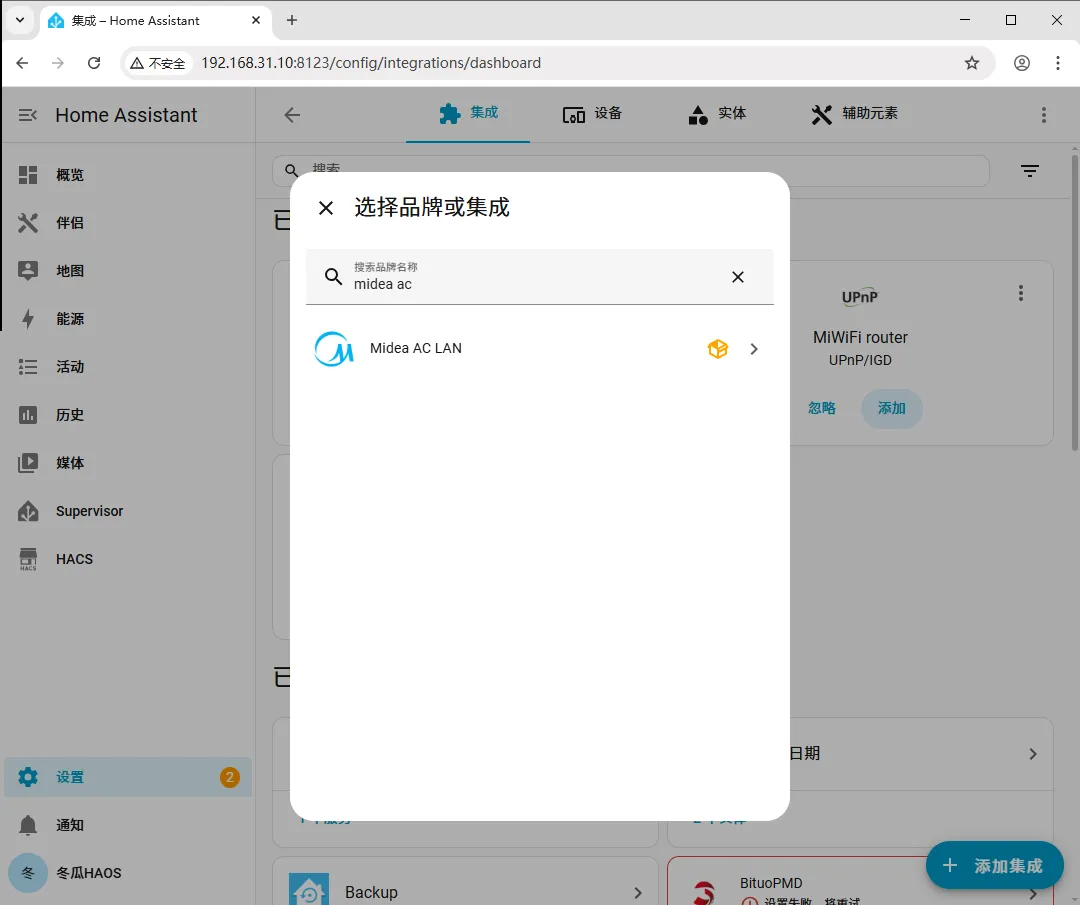Expand the 日期 card chevron
This screenshot has width=1080, height=905.
click(1032, 754)
